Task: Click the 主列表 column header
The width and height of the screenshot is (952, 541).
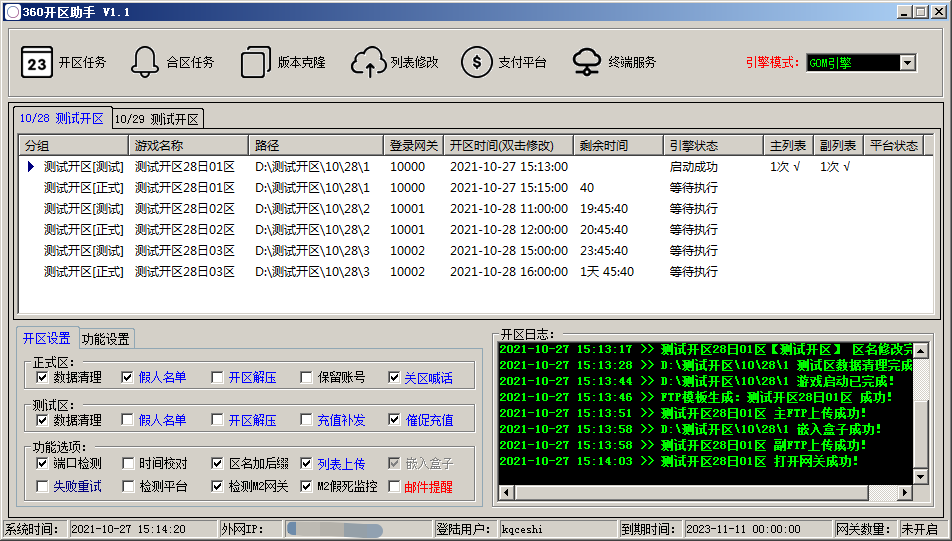Action: [x=788, y=146]
